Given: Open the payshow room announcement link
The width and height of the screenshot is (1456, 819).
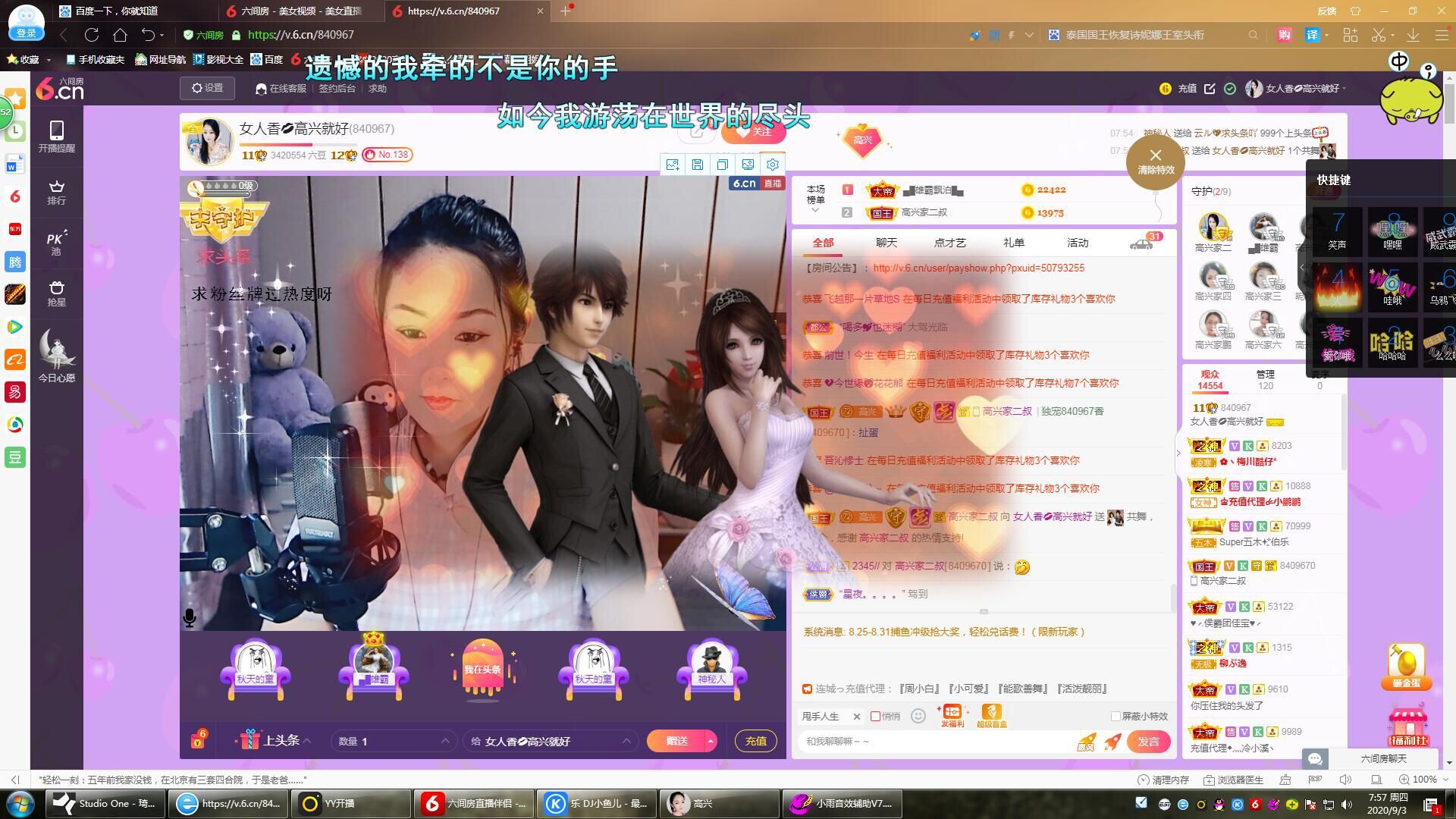Looking at the screenshot, I should click(978, 268).
